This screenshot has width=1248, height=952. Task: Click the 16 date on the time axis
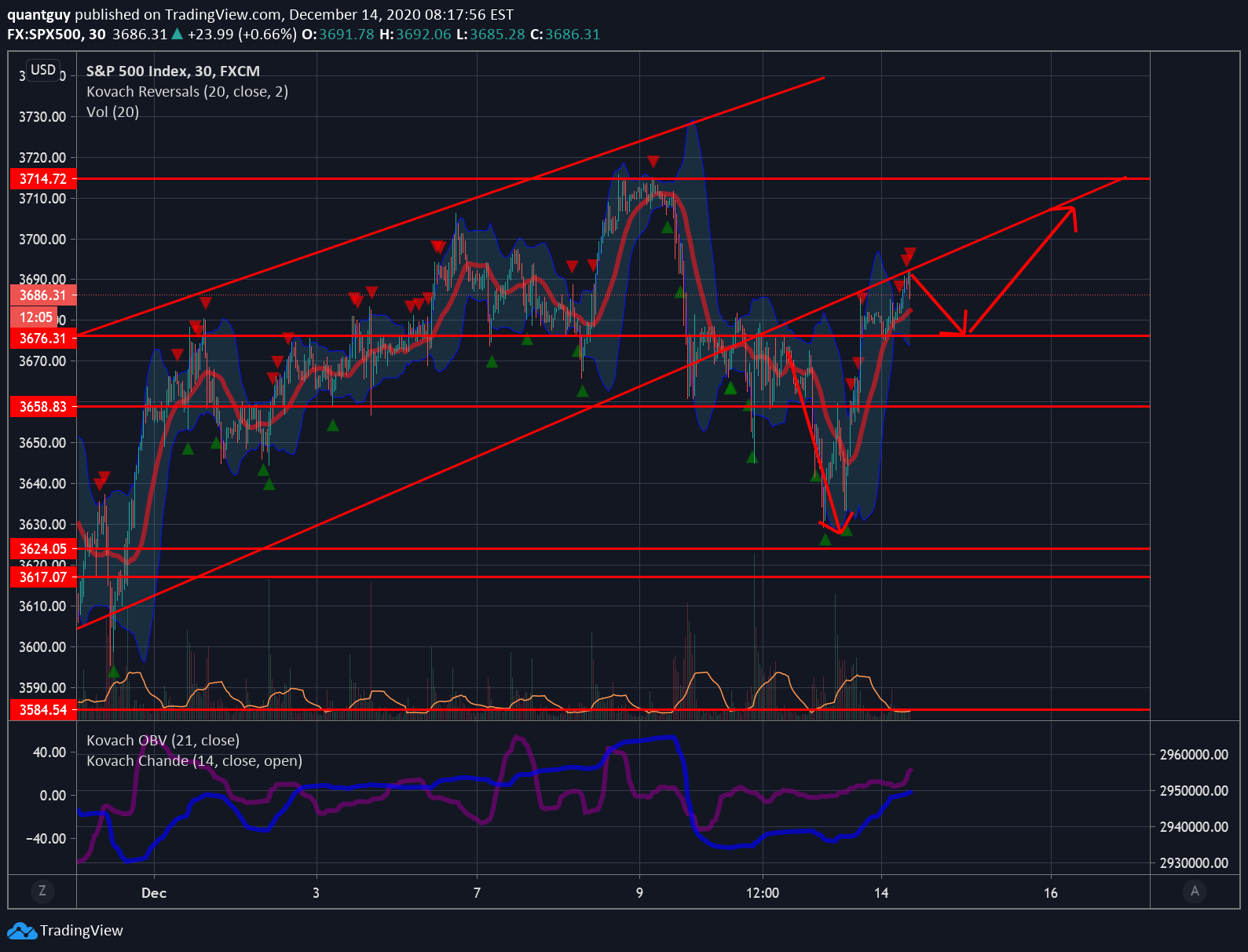click(x=1051, y=893)
